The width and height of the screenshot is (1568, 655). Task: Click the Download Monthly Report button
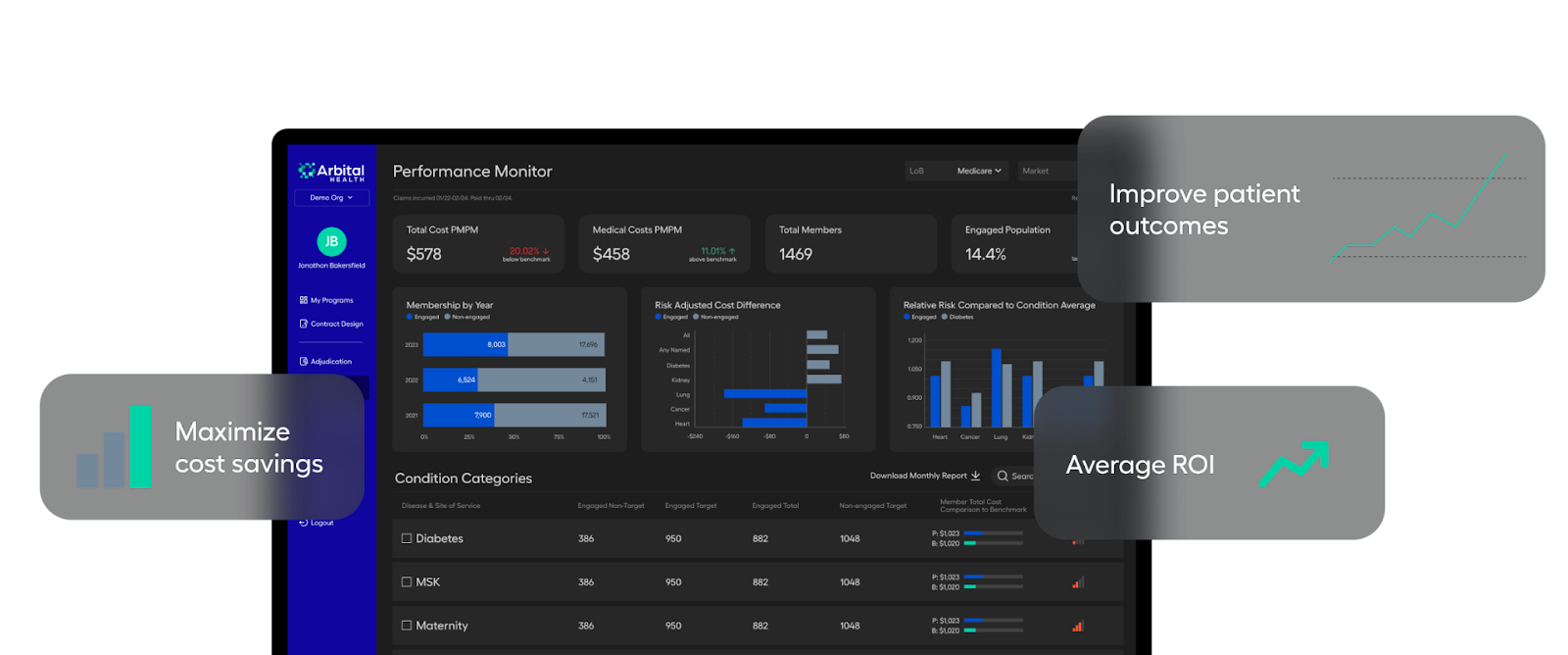point(925,476)
